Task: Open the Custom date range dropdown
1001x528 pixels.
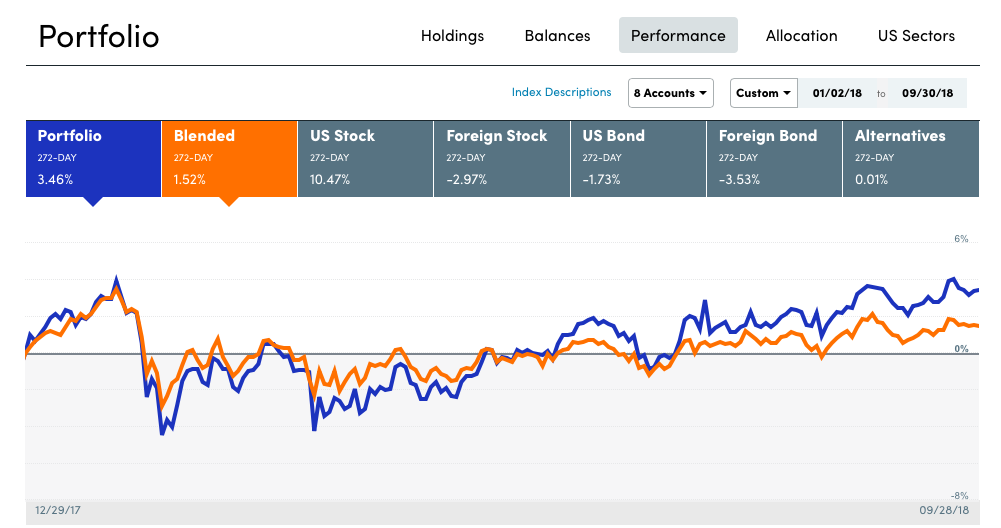Action: click(x=763, y=93)
